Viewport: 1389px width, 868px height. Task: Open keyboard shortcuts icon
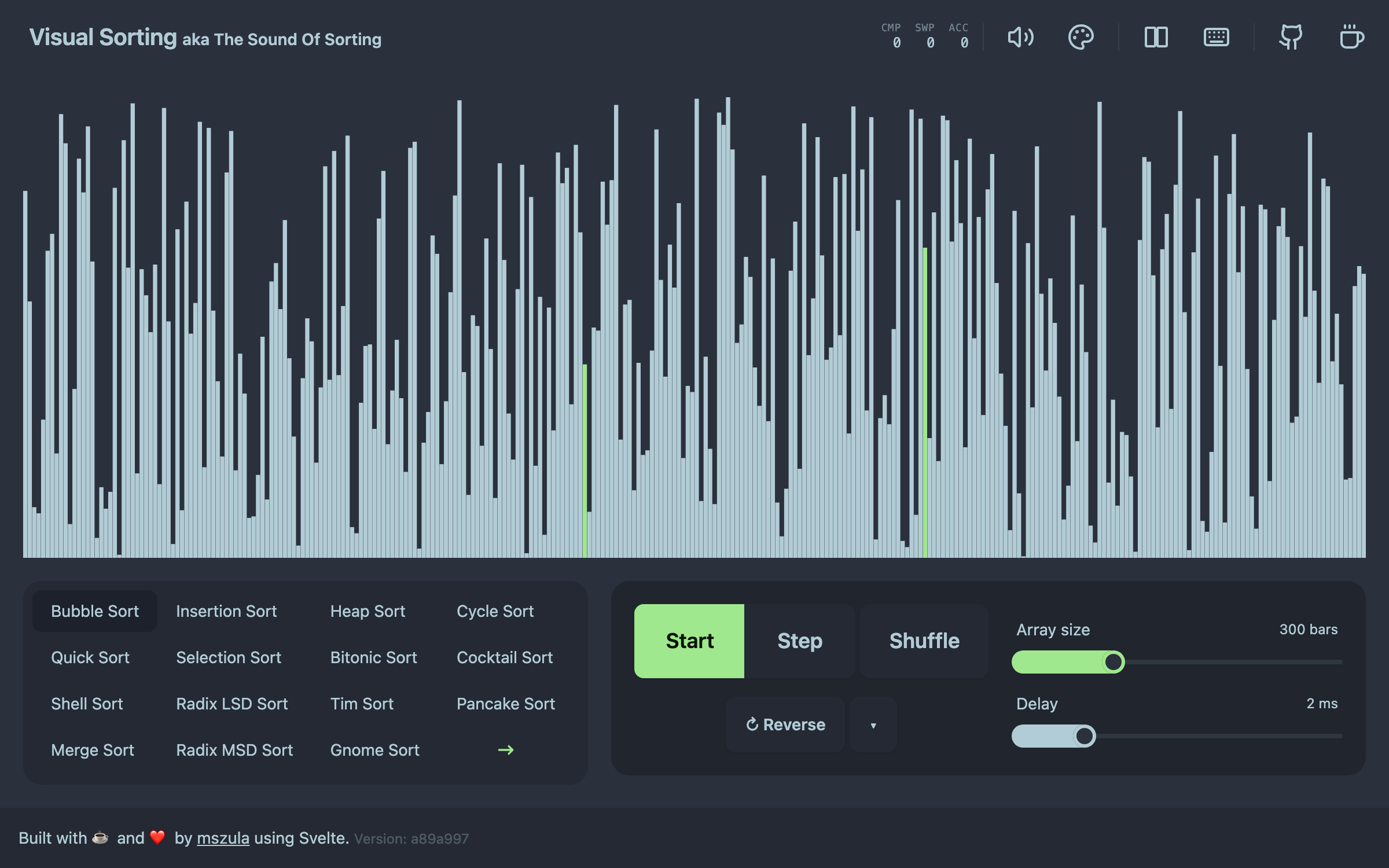[1216, 38]
